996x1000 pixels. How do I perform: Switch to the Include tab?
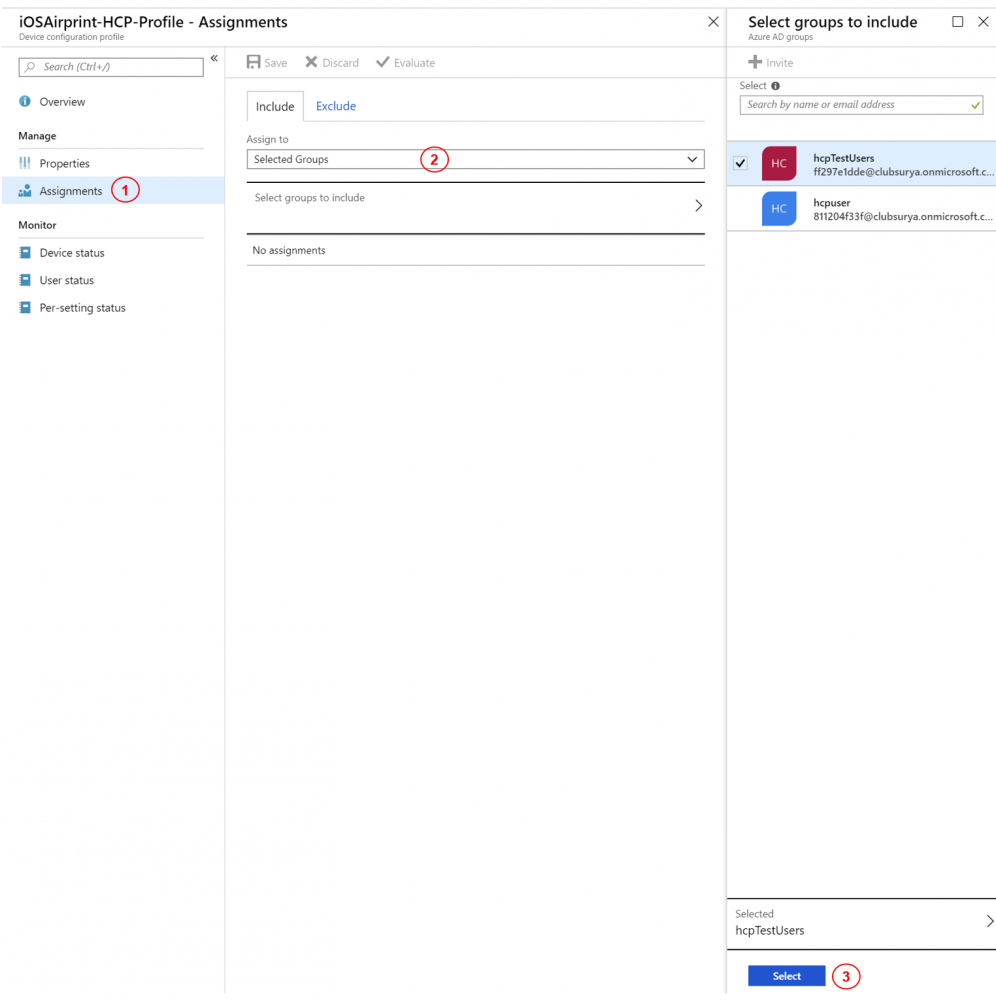[x=275, y=107]
